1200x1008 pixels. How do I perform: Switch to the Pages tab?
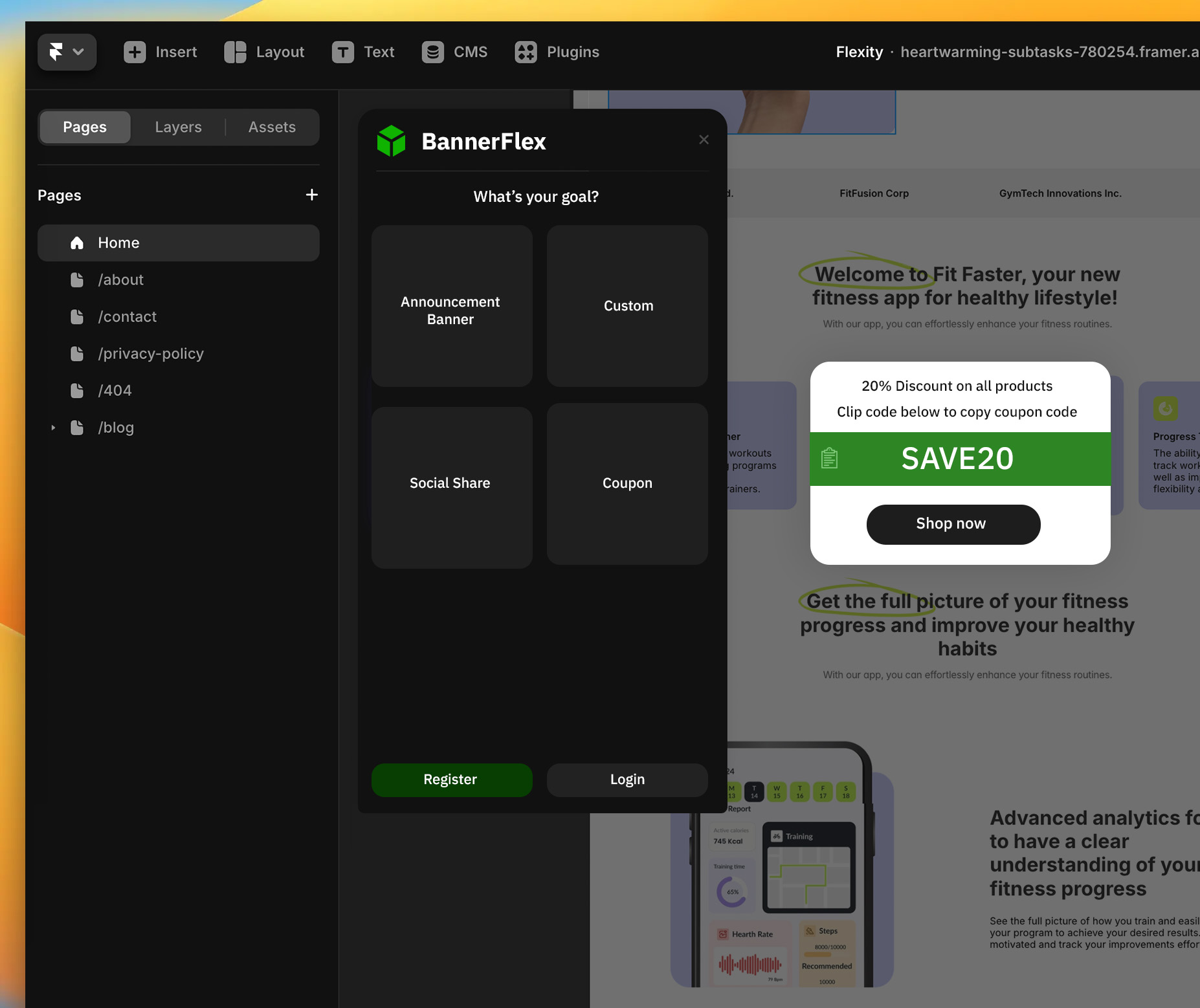click(85, 127)
